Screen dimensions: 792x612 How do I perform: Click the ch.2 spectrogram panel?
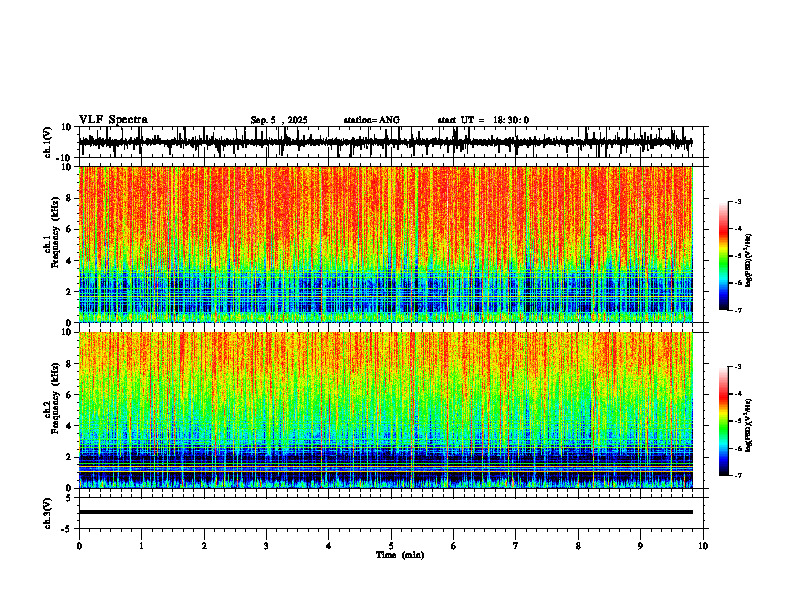tap(385, 410)
